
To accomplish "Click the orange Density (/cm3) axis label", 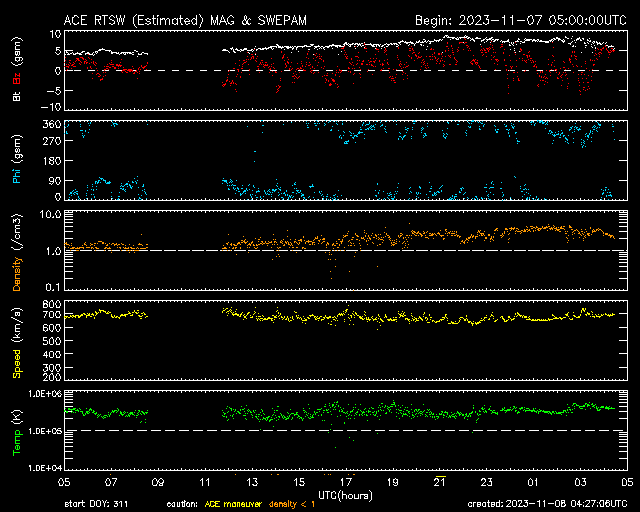I will pyautogui.click(x=16, y=254).
